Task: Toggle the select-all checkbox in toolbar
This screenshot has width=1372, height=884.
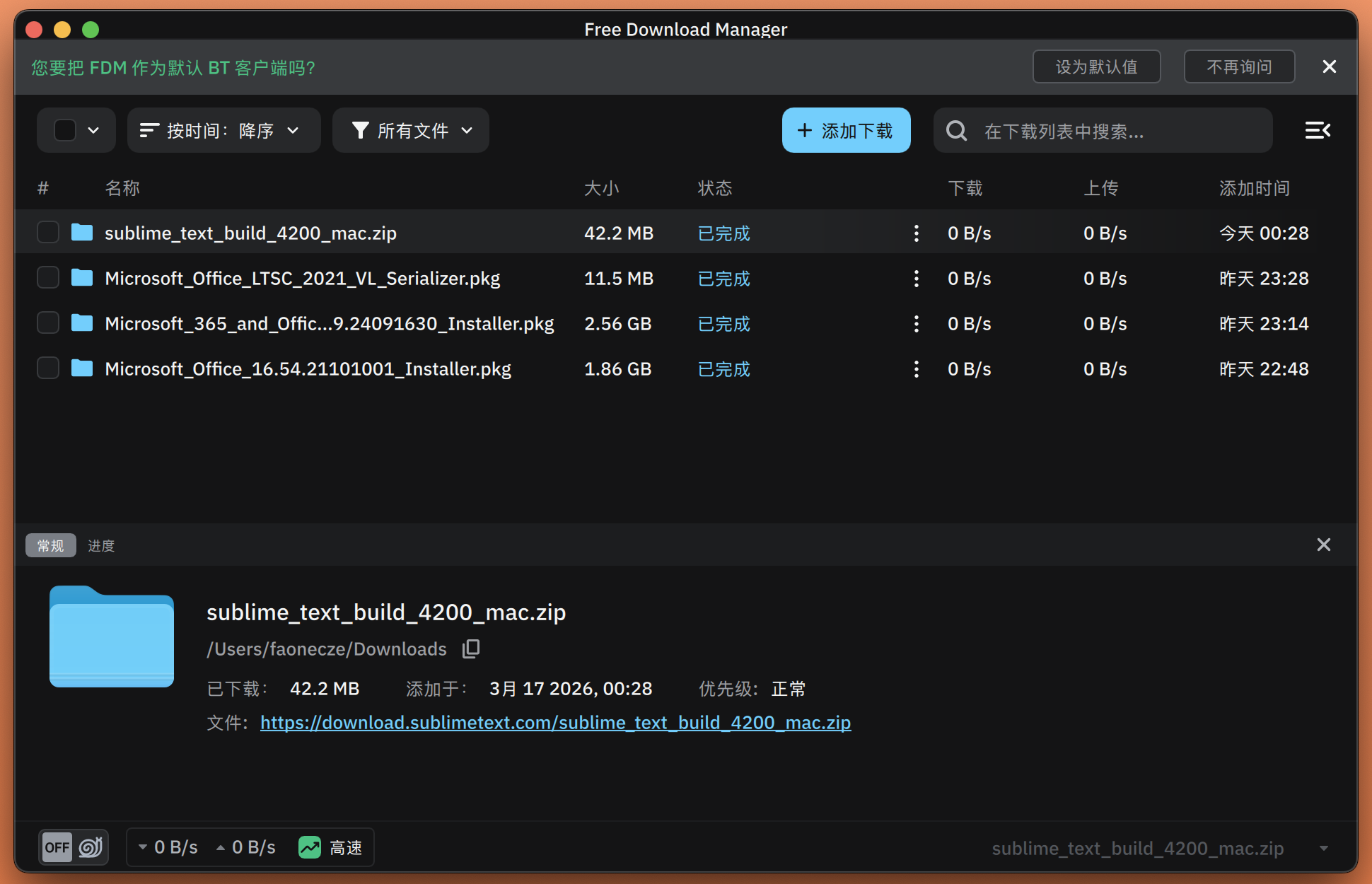Action: 65,130
